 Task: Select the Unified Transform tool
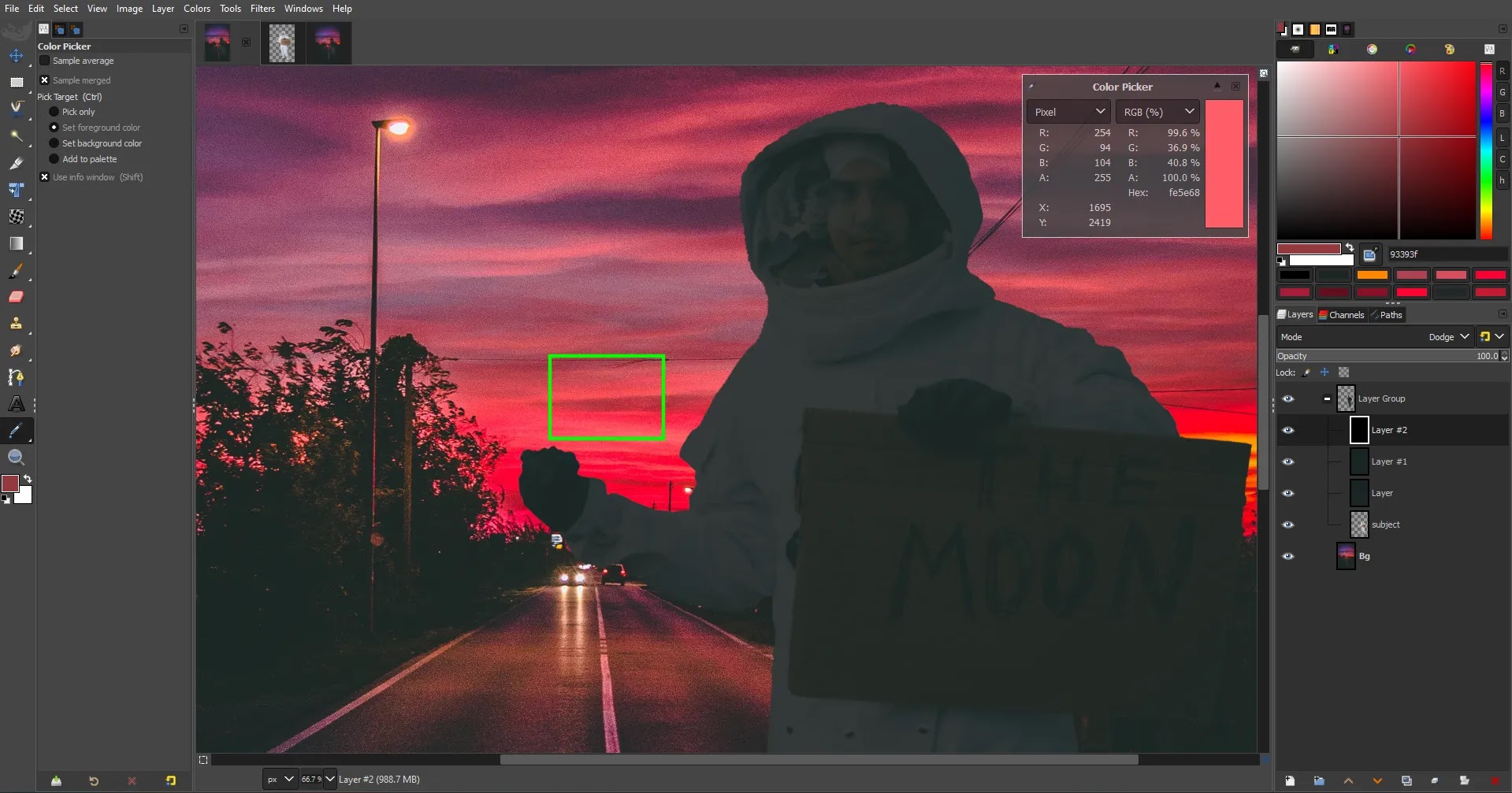pos(16,190)
